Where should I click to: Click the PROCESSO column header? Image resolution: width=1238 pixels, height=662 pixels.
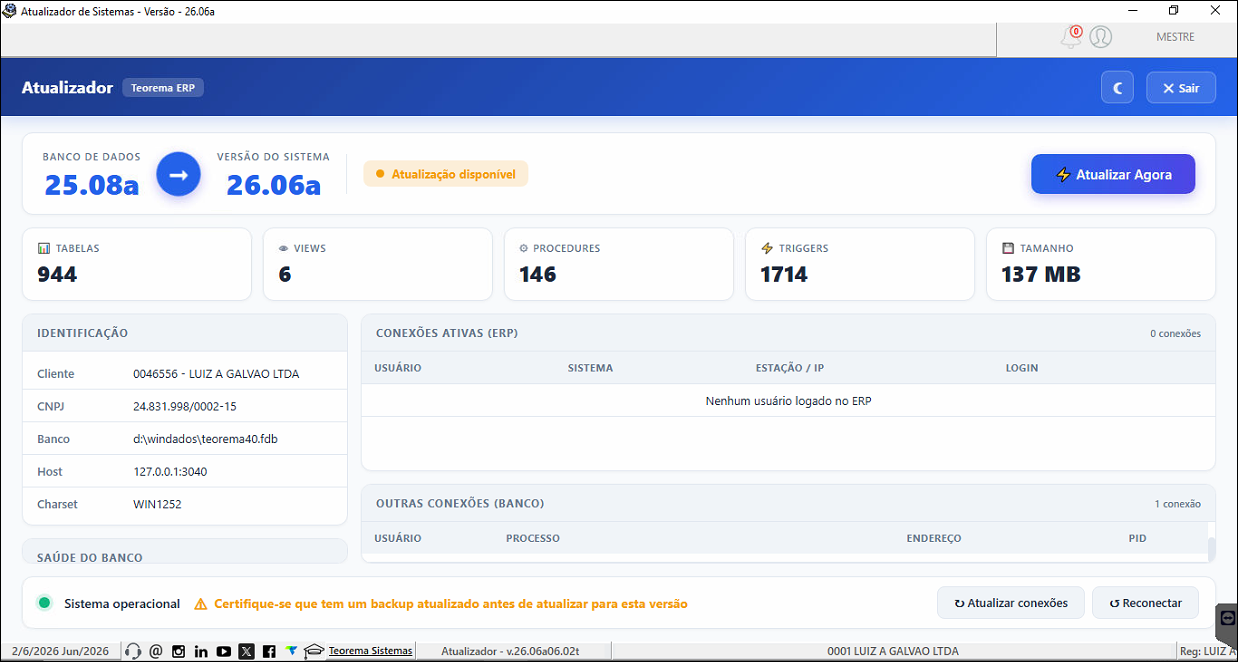tap(533, 538)
